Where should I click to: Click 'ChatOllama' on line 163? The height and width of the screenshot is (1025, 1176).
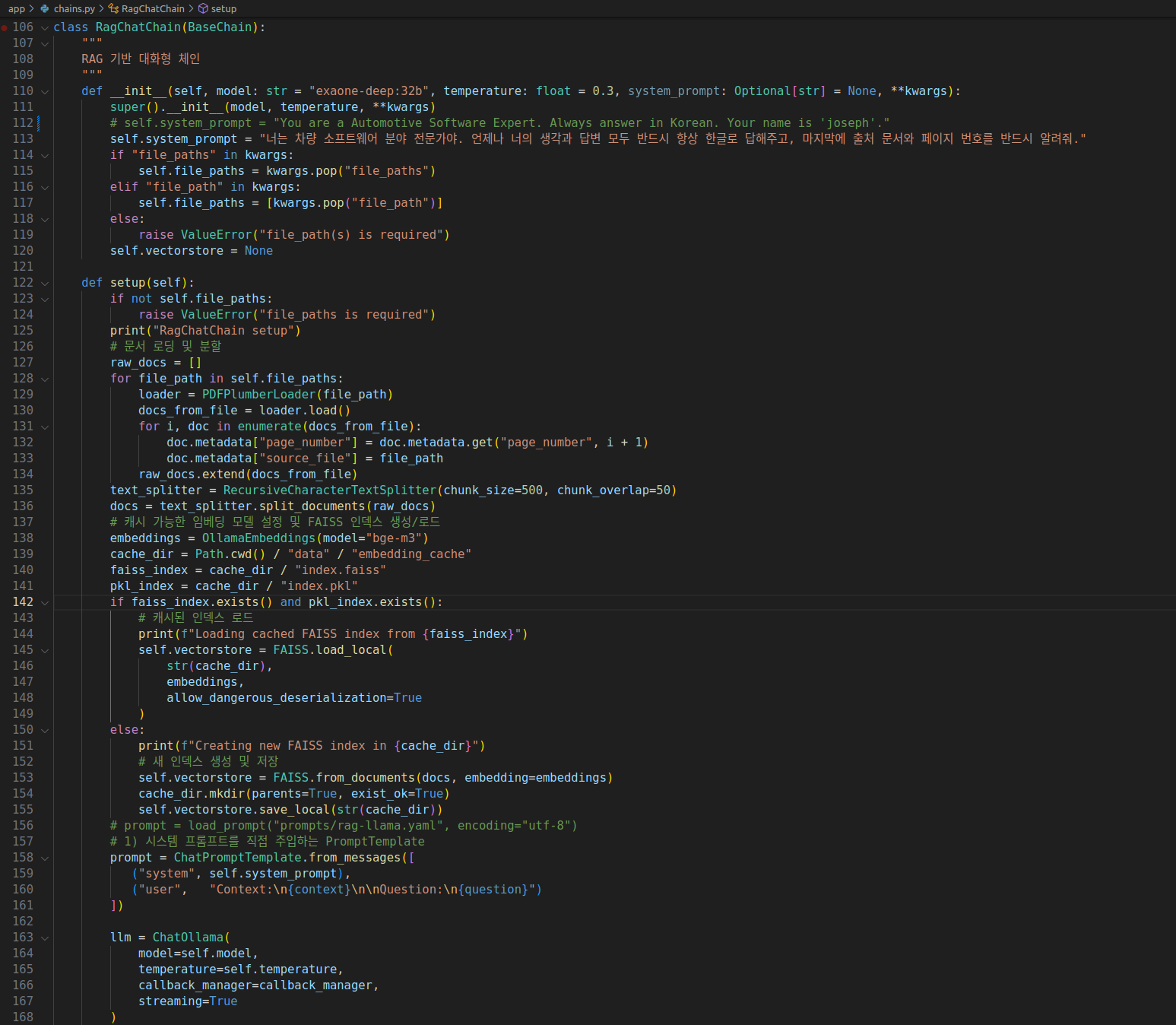pos(188,938)
